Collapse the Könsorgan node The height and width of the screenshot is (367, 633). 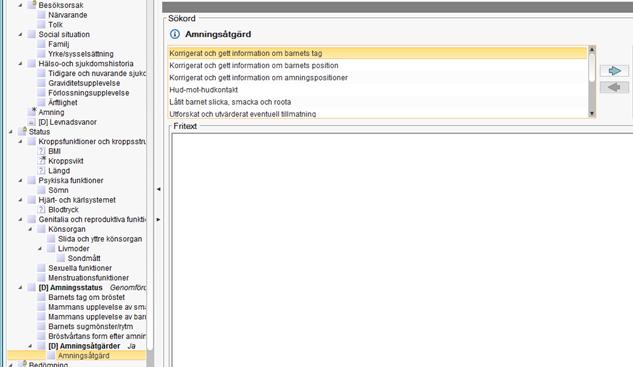[30, 229]
